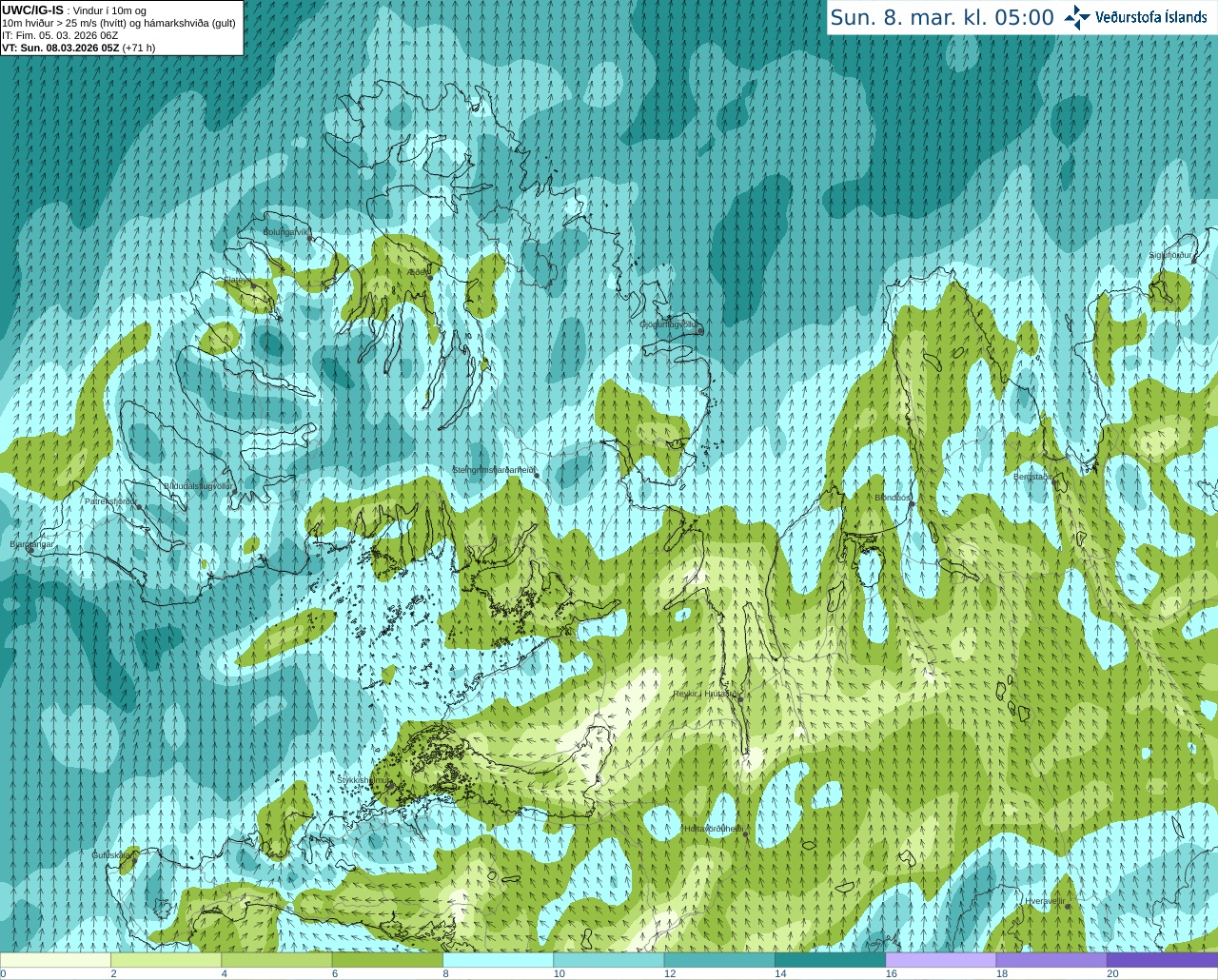Select the Bergstaðir station label
The height and width of the screenshot is (980, 1218).
click(x=1033, y=477)
